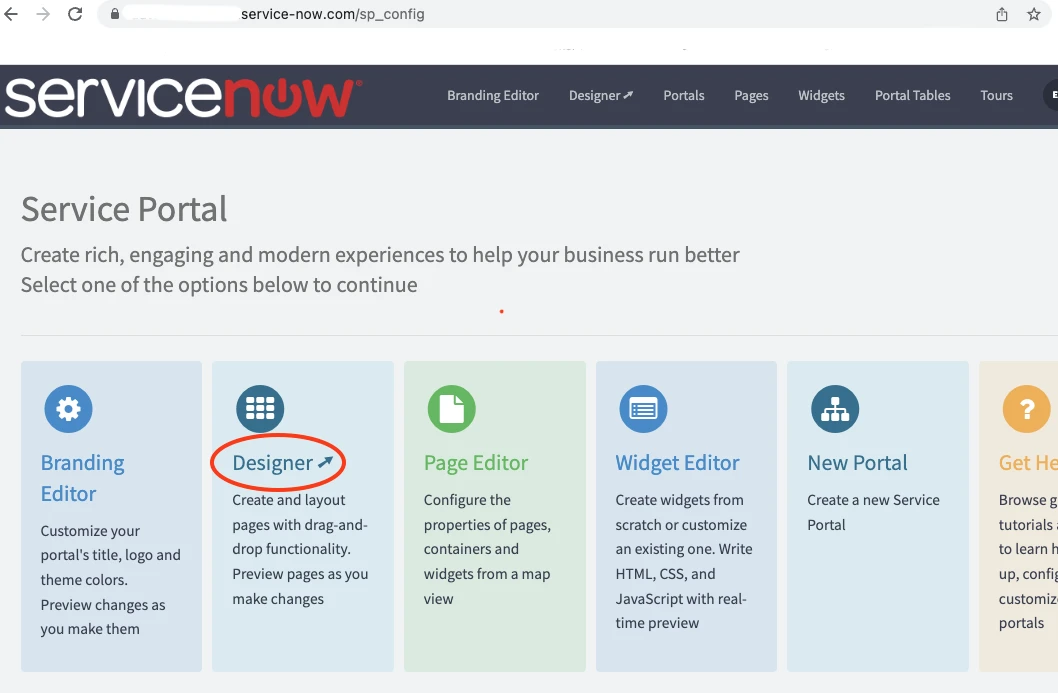Open Tours in the navigation bar

[996, 96]
